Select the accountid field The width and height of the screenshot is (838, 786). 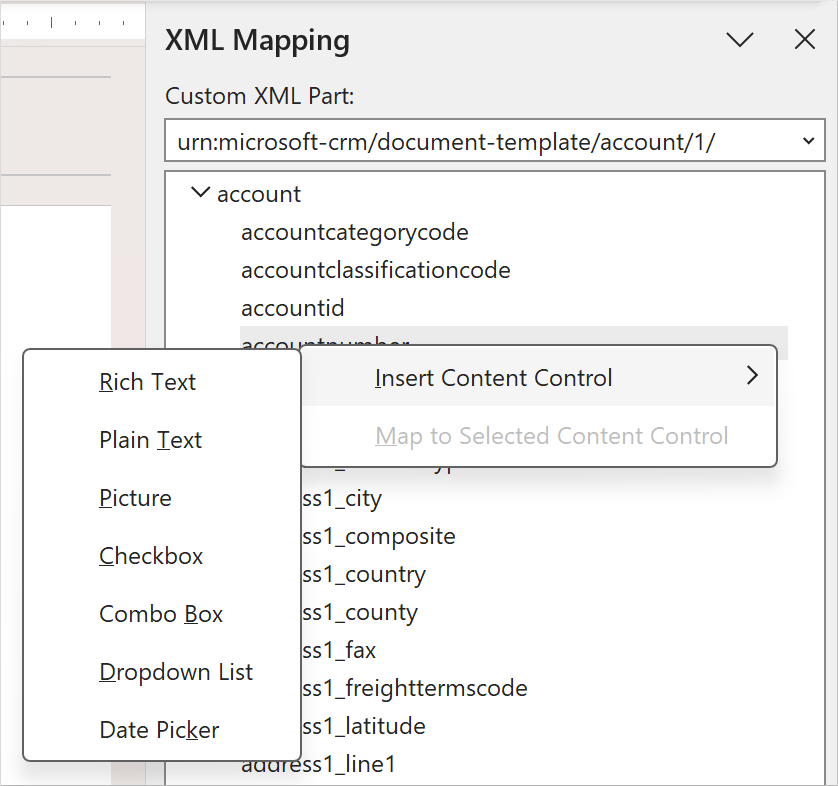[293, 308]
